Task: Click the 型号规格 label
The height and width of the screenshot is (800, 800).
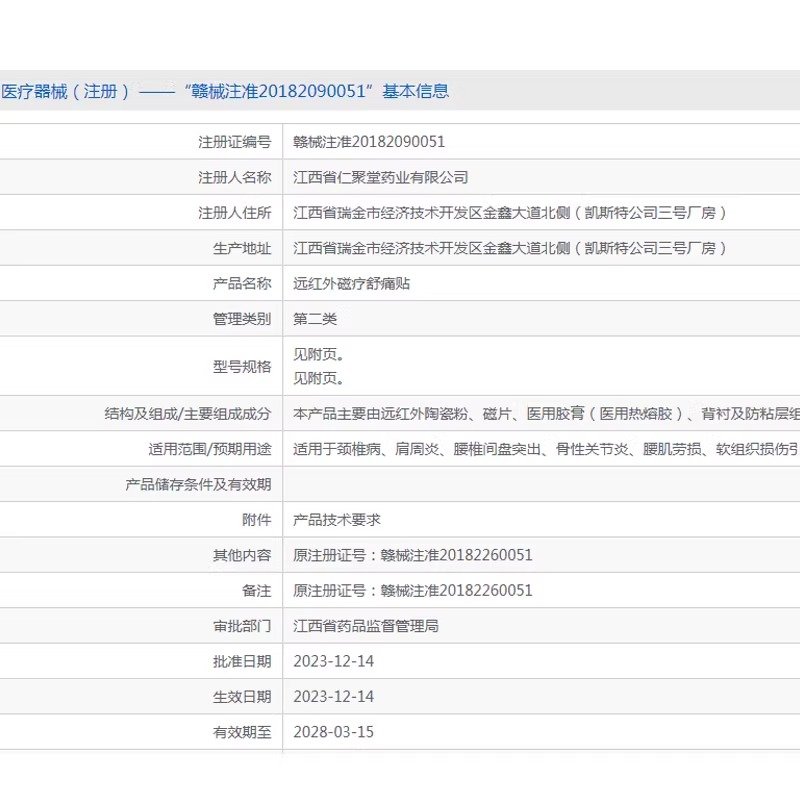Action: point(242,366)
